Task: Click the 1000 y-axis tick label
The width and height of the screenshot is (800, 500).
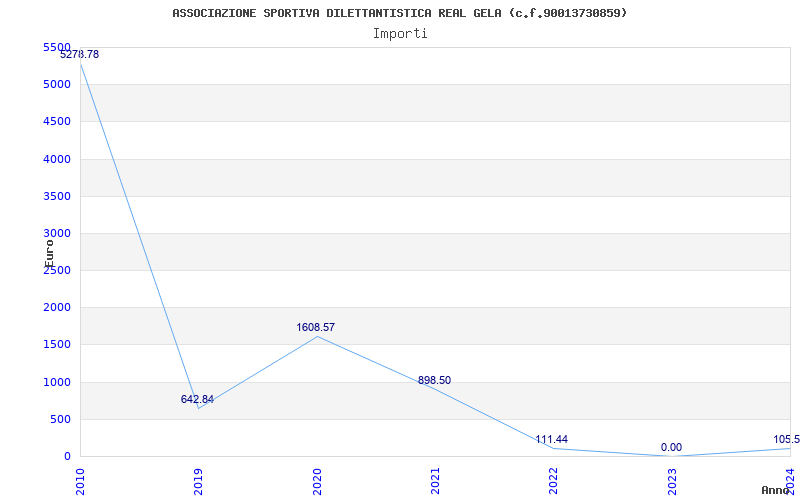Action: (x=57, y=382)
